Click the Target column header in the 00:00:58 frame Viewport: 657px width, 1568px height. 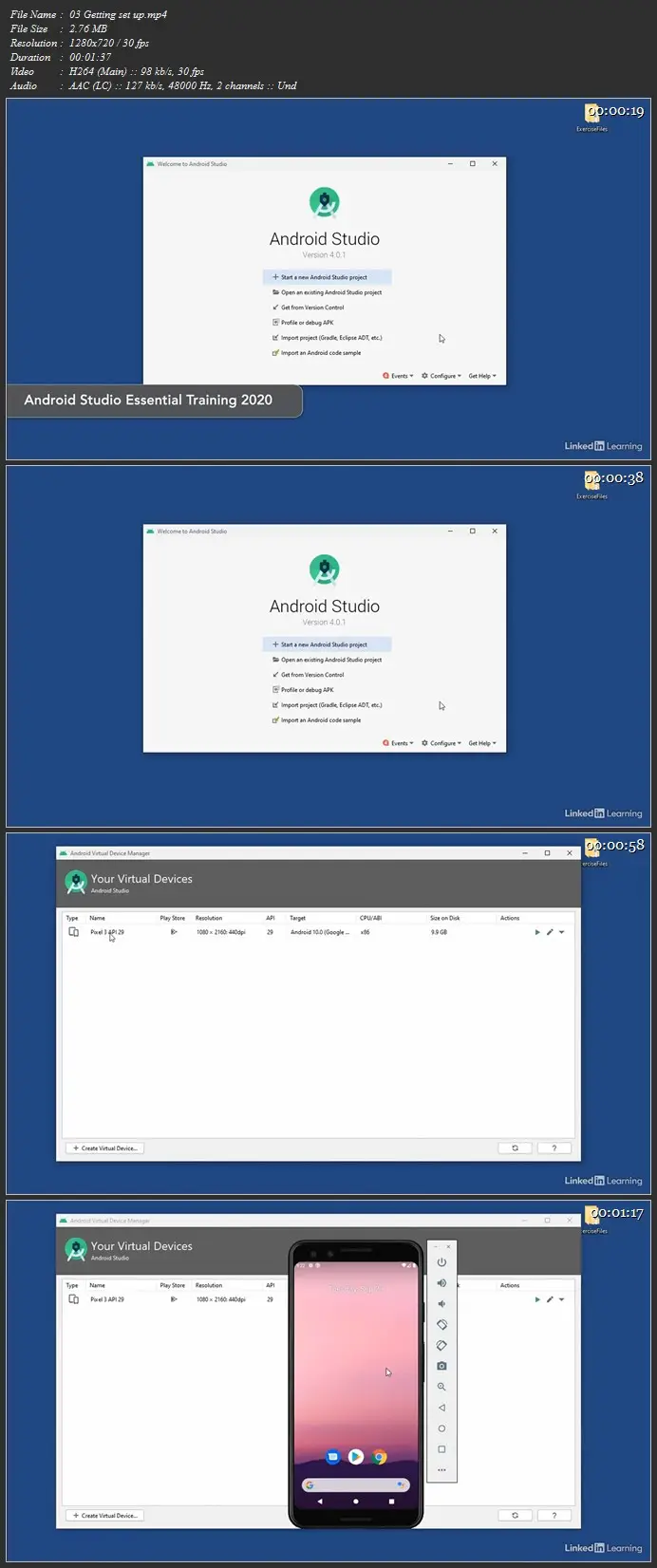tap(298, 918)
